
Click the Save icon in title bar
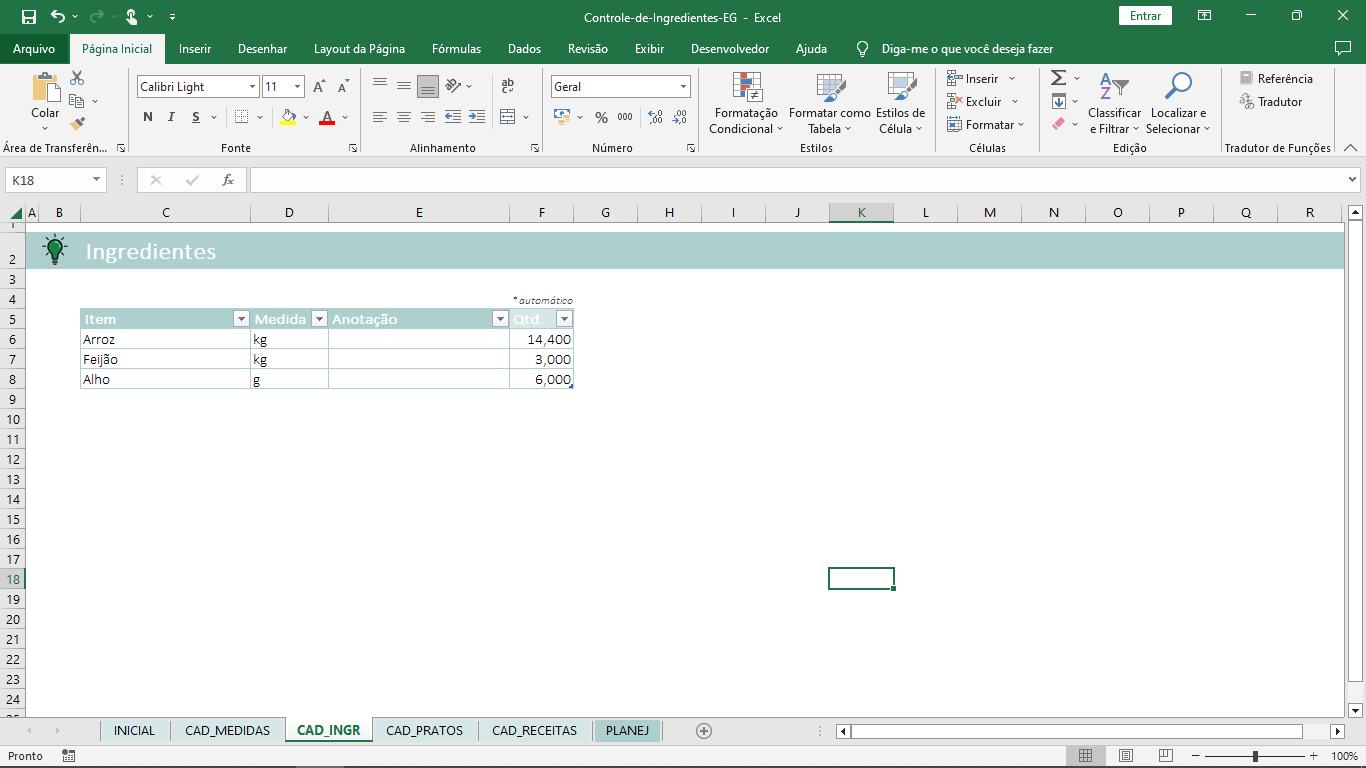pyautogui.click(x=29, y=17)
